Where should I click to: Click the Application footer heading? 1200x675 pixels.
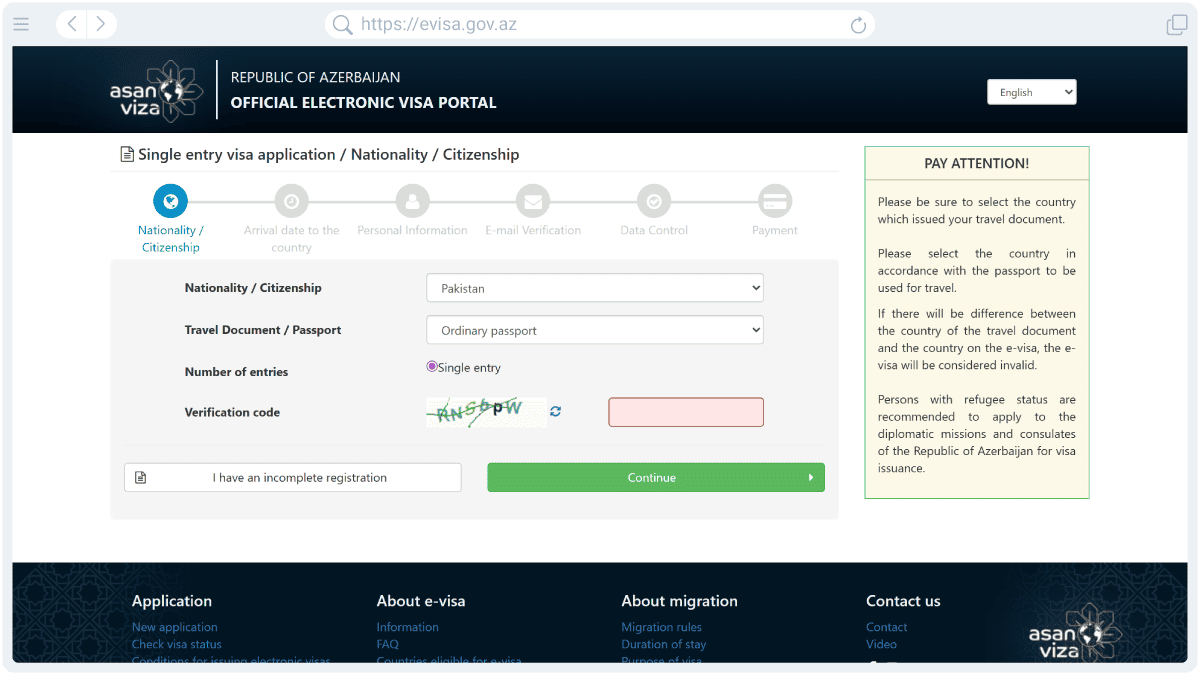coord(172,601)
